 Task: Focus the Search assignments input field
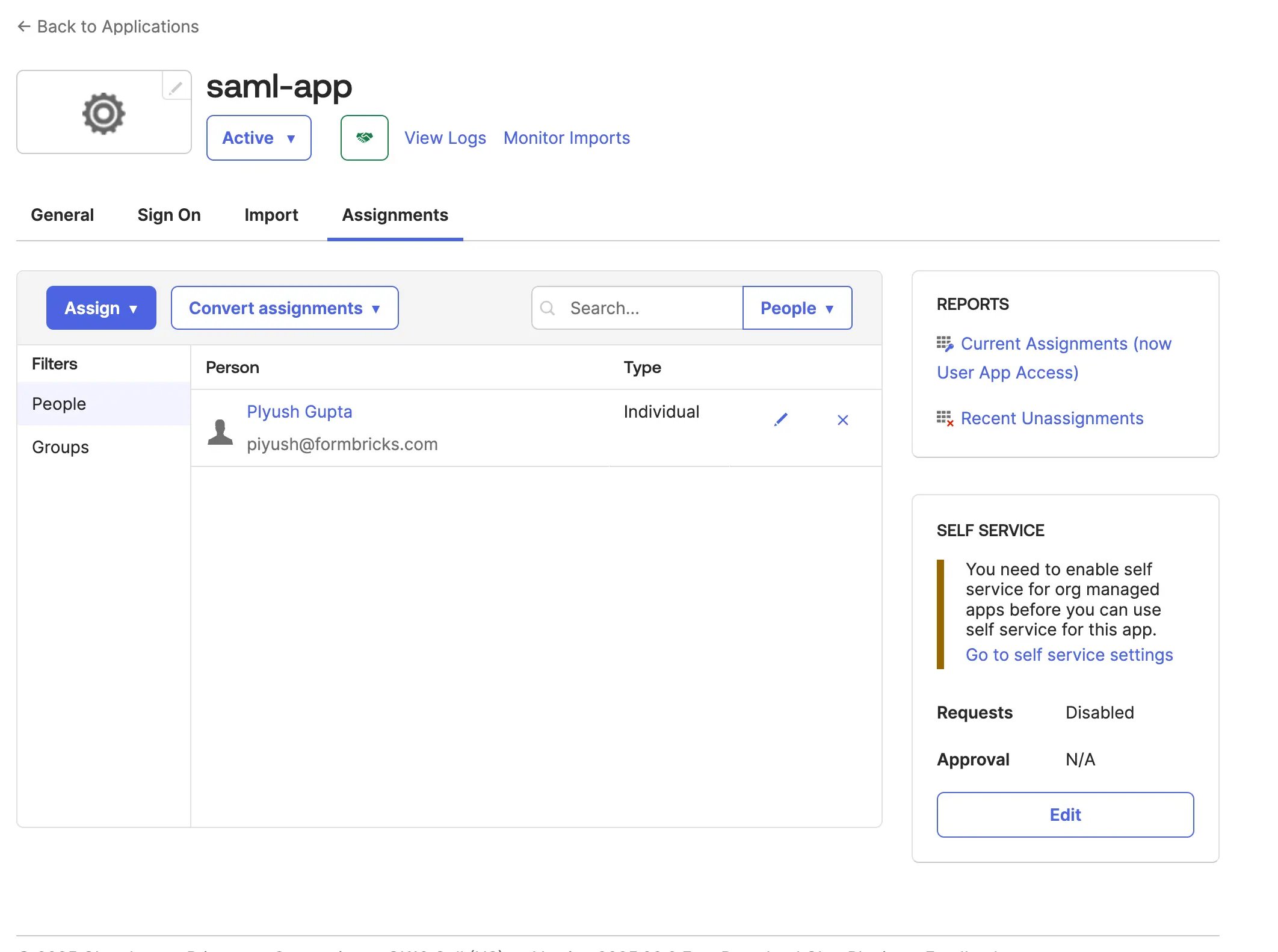click(x=638, y=308)
